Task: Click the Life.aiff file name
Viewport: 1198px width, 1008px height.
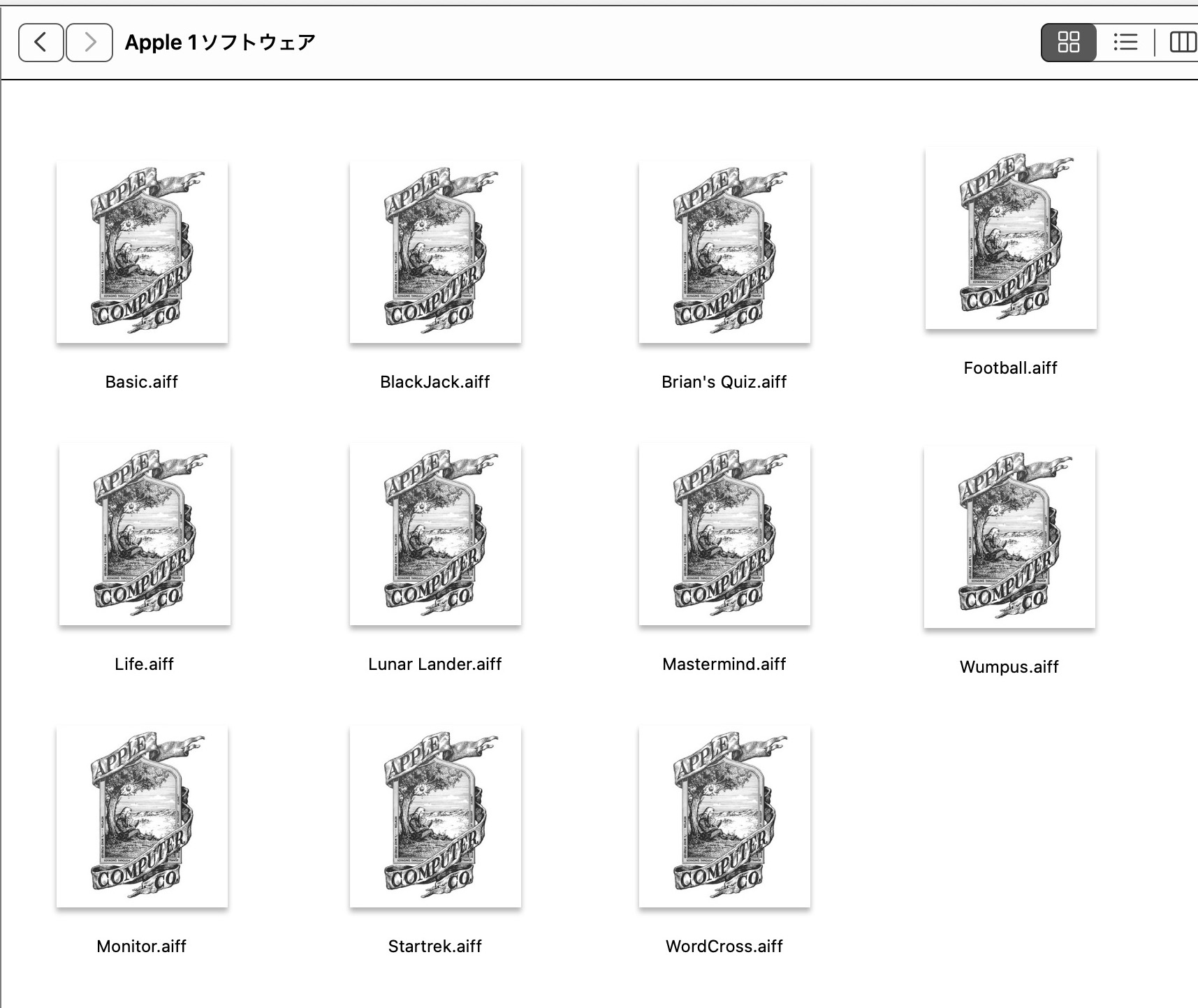Action: point(145,664)
